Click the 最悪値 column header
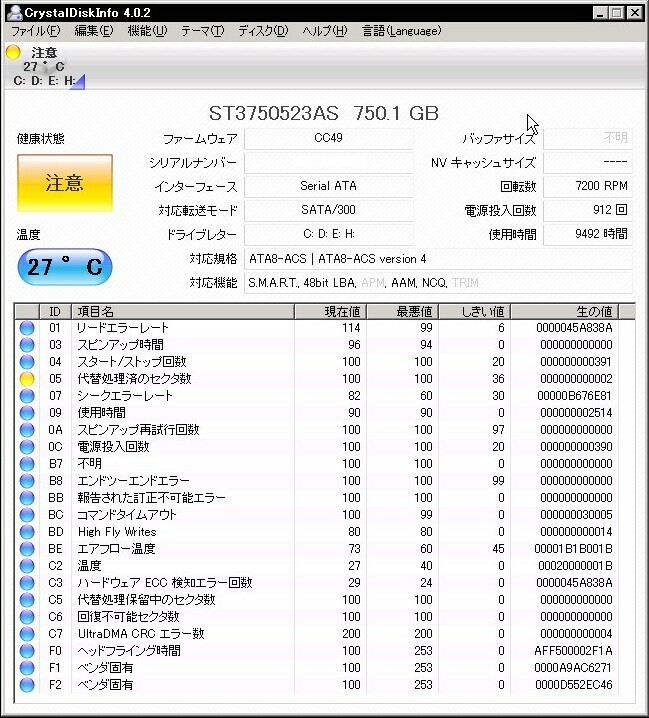The image size is (649, 718). 403,312
